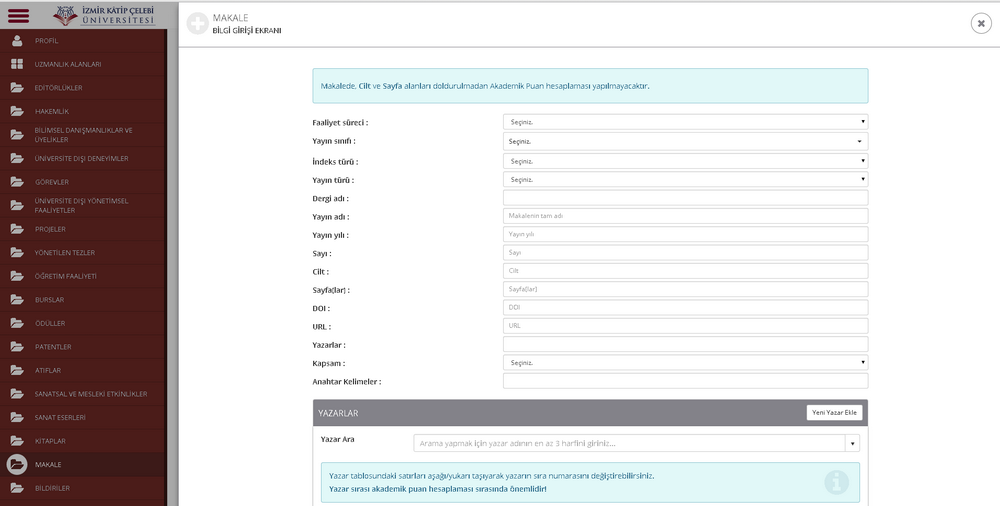
Task: Open the Bildiriler menu item
Action: (52, 488)
